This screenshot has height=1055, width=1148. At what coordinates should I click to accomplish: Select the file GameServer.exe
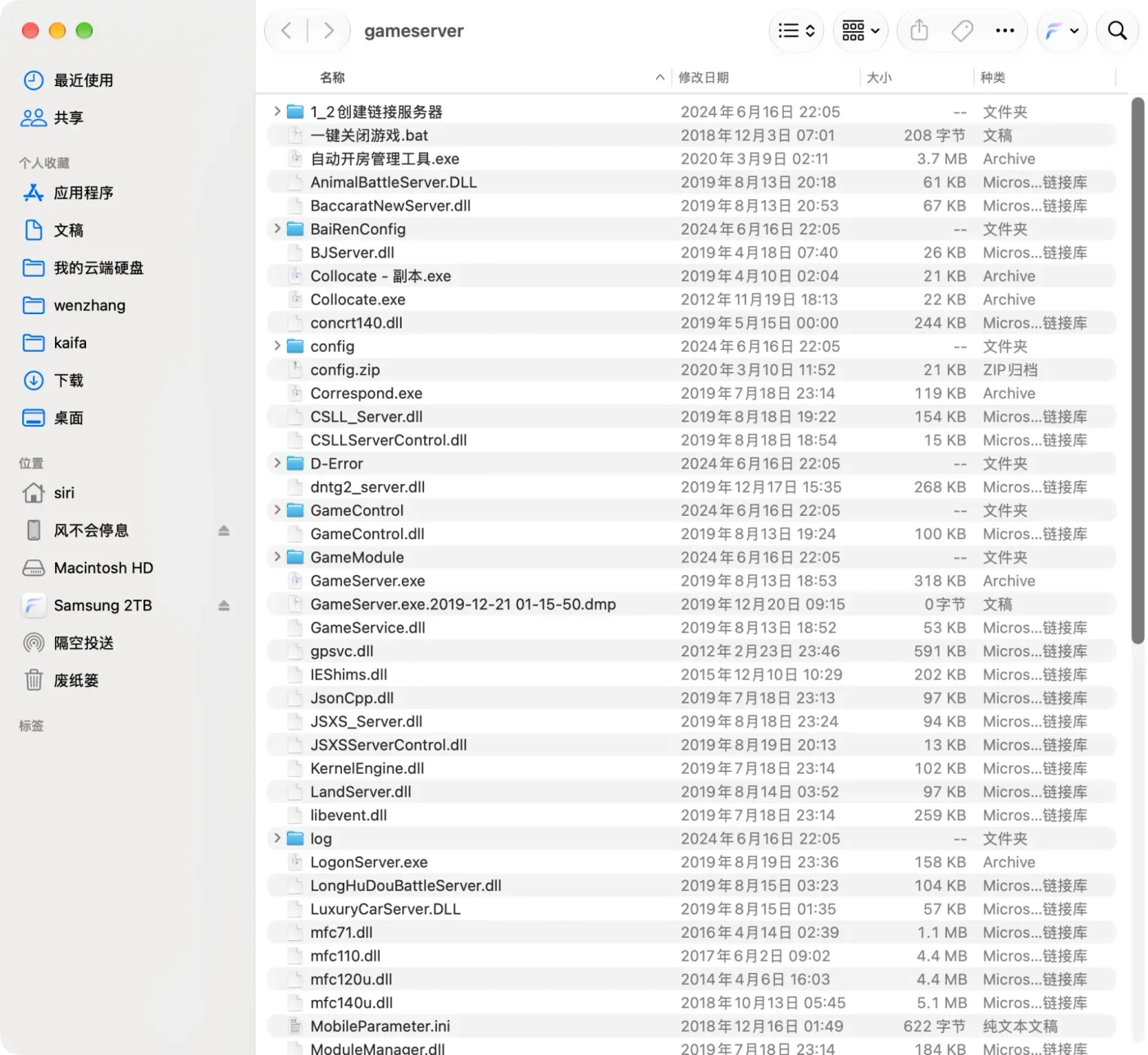(691, 581)
